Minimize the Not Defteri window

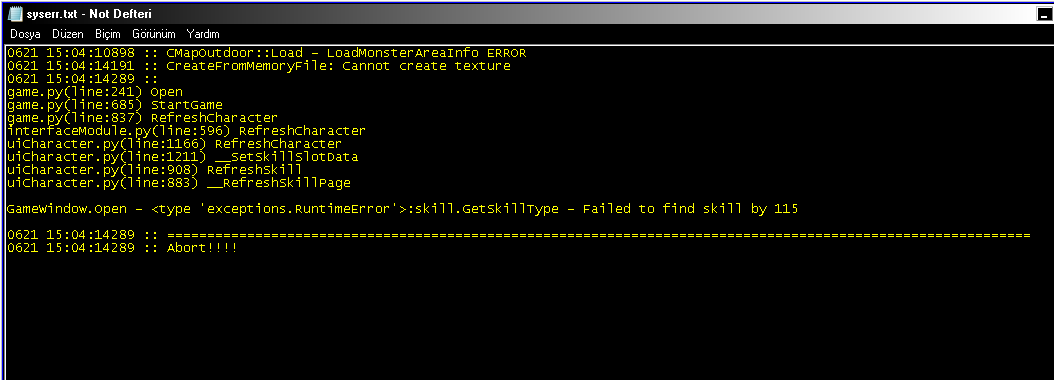click(x=1045, y=13)
